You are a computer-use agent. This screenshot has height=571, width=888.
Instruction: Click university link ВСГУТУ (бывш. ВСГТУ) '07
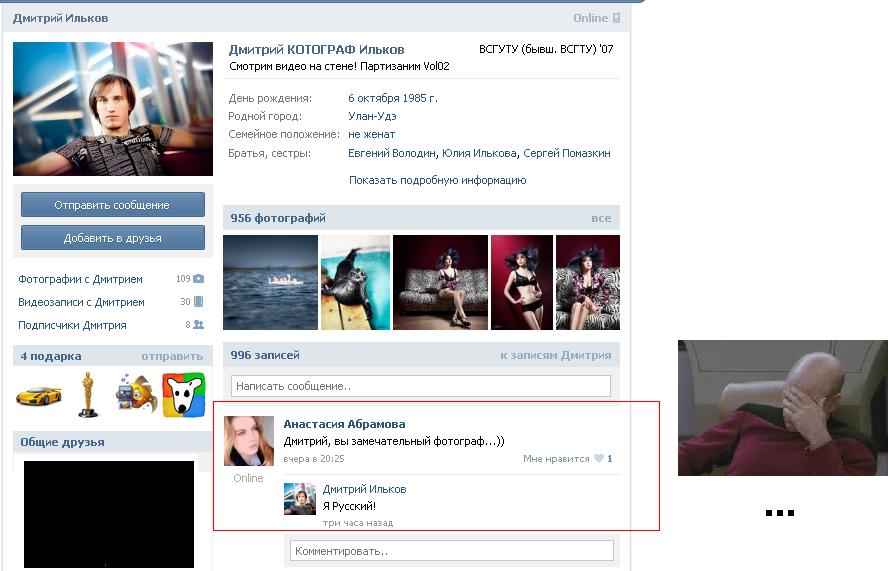click(546, 49)
